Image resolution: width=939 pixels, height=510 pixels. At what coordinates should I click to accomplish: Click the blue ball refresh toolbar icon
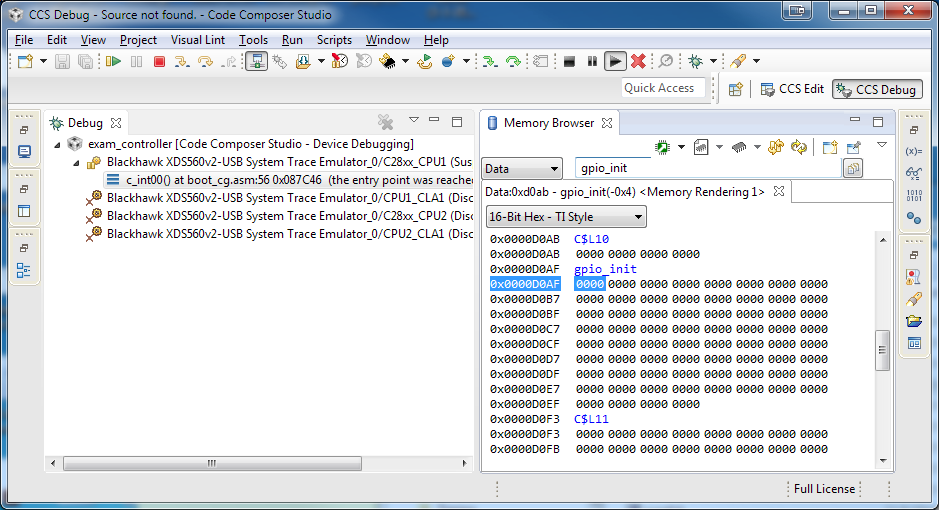coord(448,61)
